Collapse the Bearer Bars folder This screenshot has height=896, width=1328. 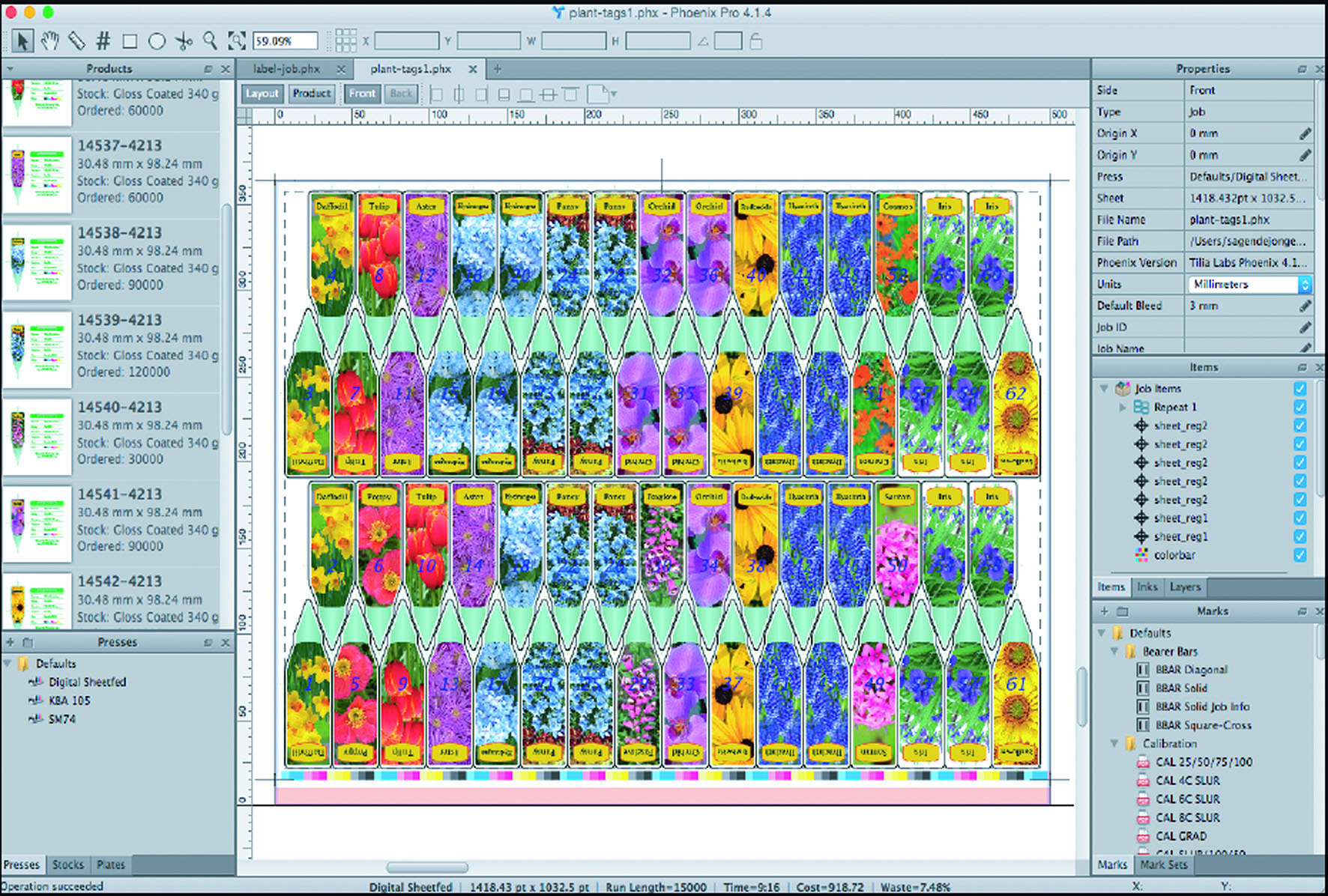pos(1114,652)
